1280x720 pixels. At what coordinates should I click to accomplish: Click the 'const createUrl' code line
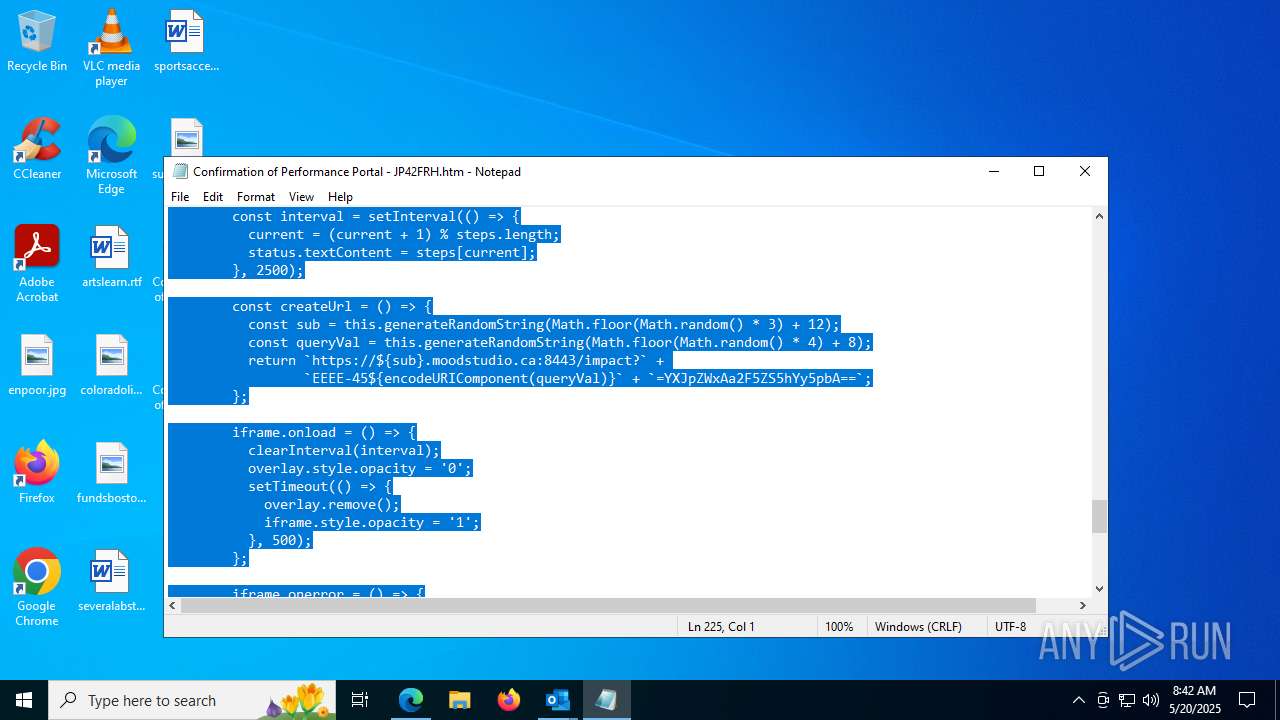332,306
